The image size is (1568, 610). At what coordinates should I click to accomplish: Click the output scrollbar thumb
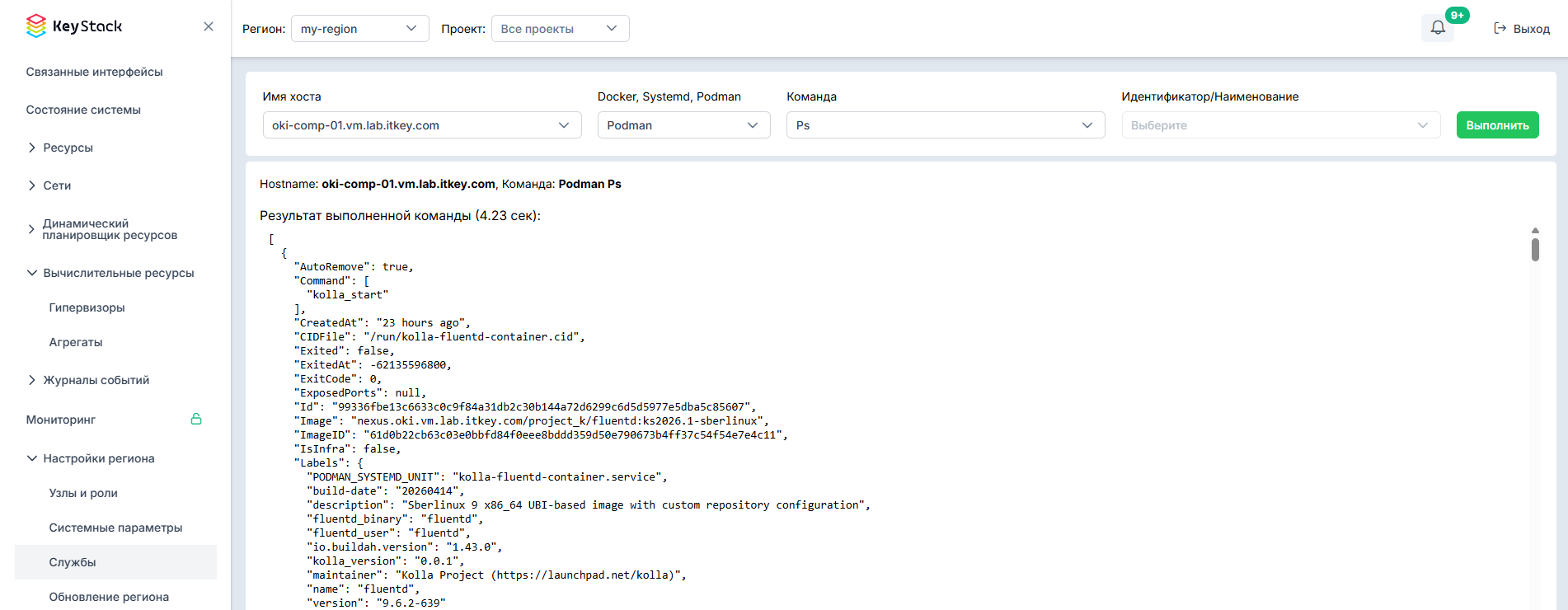click(x=1535, y=250)
